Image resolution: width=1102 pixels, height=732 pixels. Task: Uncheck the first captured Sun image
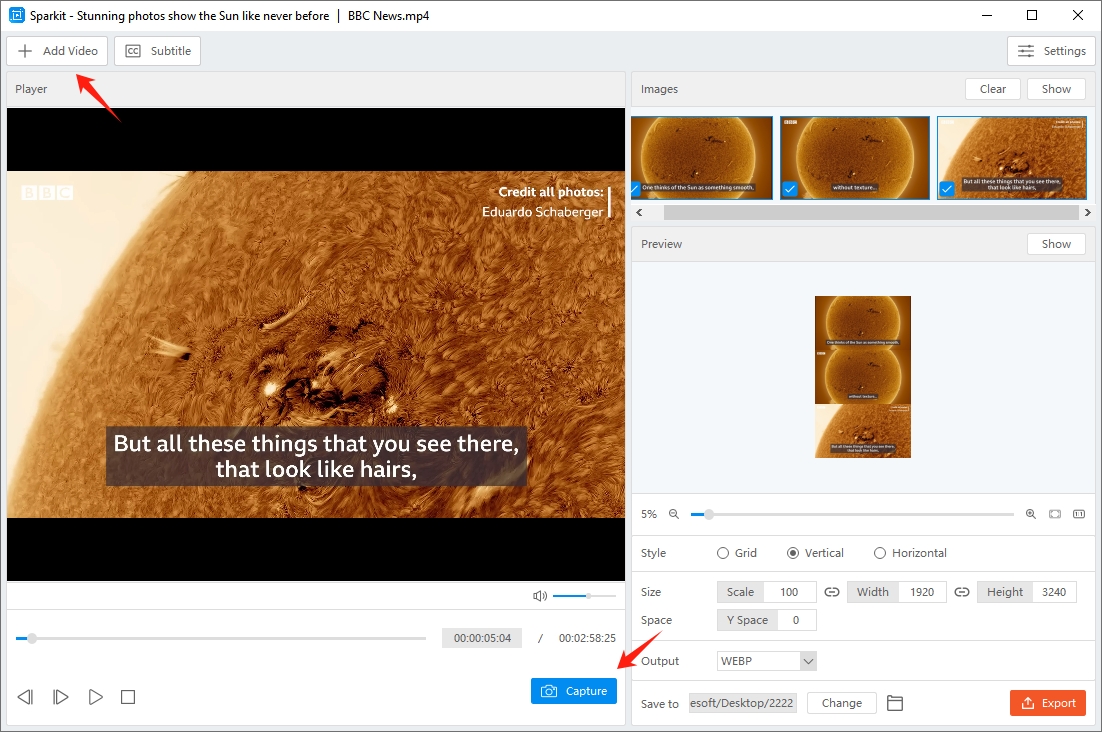[x=634, y=189]
